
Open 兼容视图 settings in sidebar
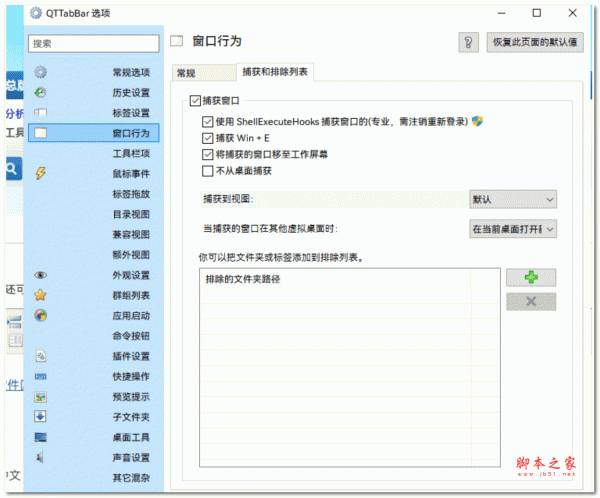tap(131, 234)
